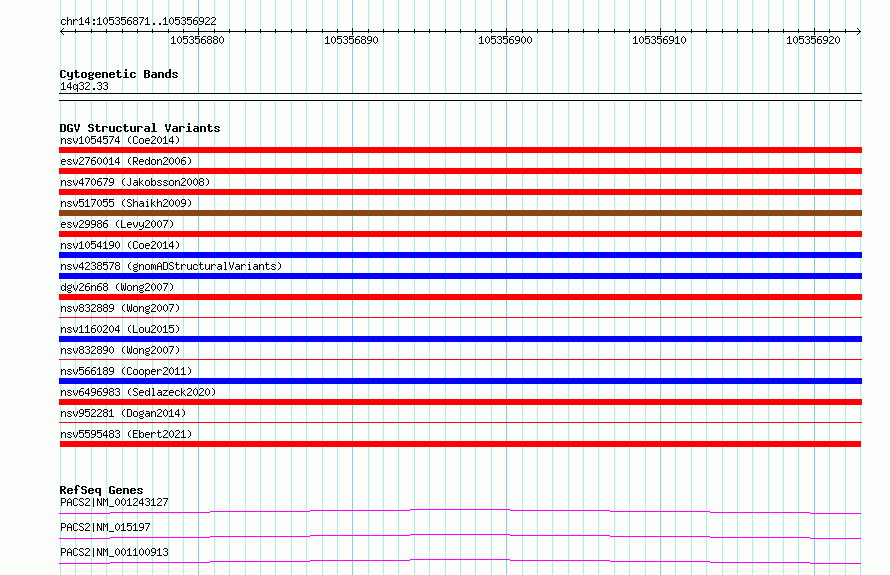The image size is (890, 575).
Task: Select the DGV Structural Variants track title
Action: pyautogui.click(x=140, y=128)
